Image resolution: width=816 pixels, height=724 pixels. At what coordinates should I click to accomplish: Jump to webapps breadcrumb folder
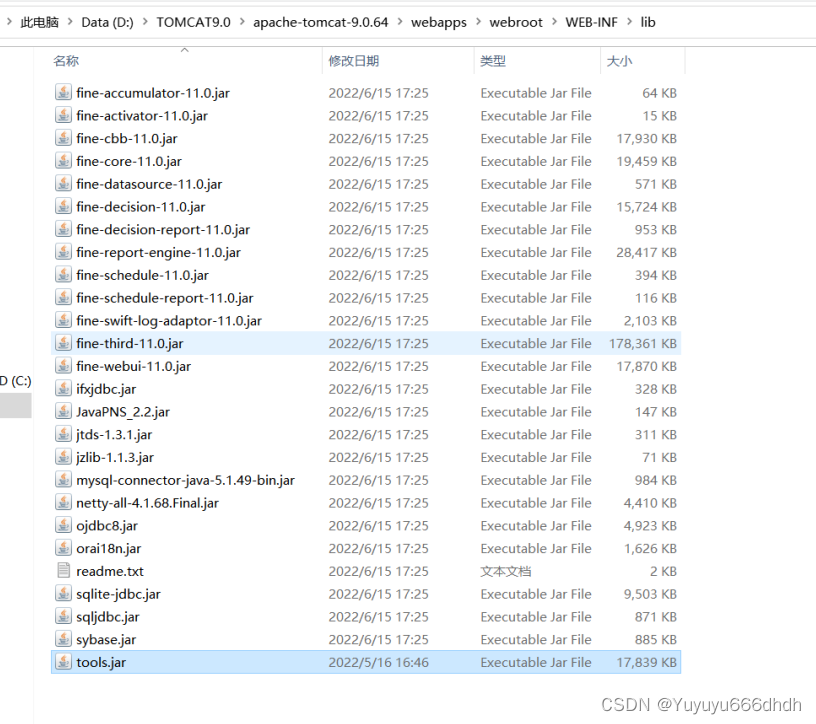coord(439,22)
